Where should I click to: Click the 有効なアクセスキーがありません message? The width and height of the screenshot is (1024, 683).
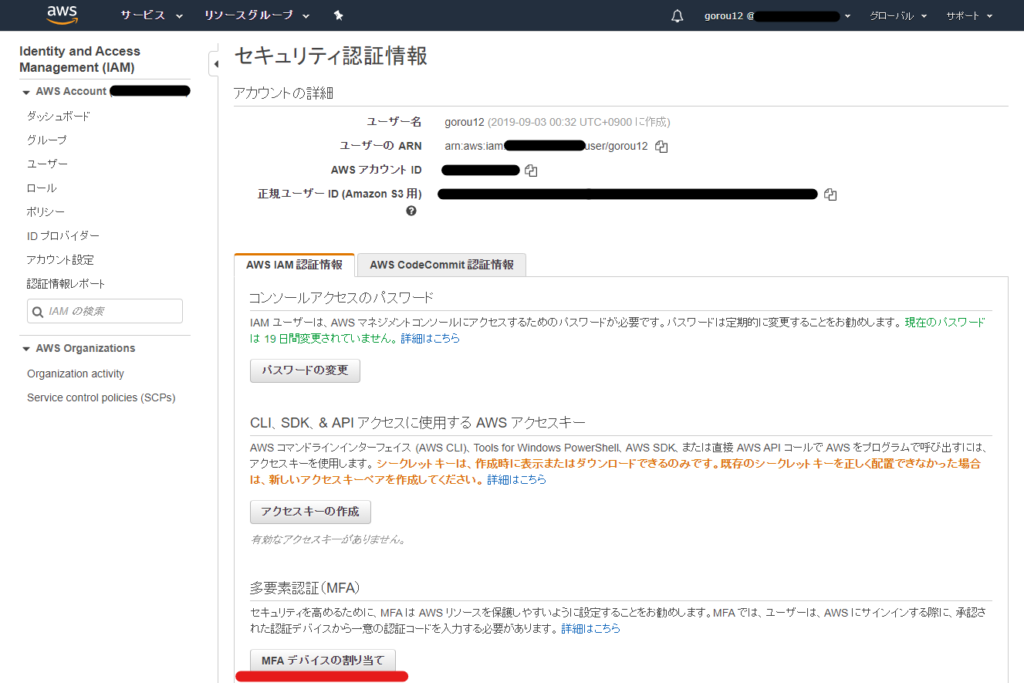tap(328, 539)
